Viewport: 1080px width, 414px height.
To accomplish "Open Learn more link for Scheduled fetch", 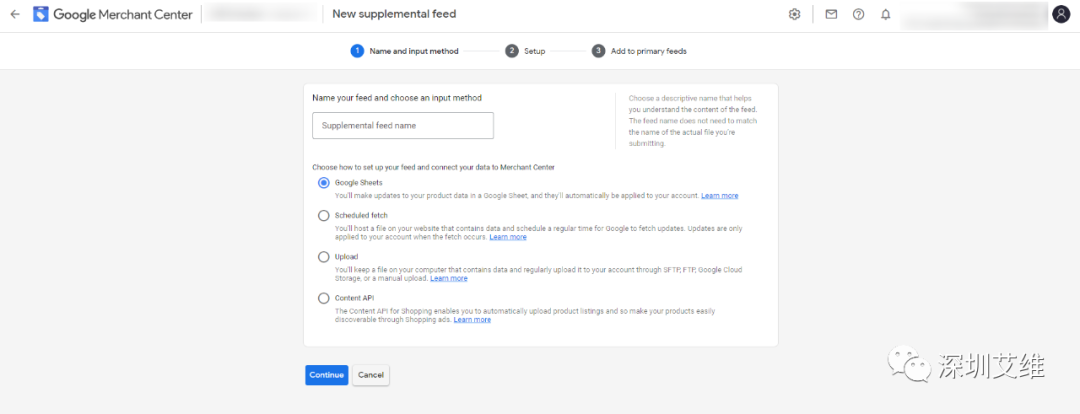I will click(x=508, y=237).
